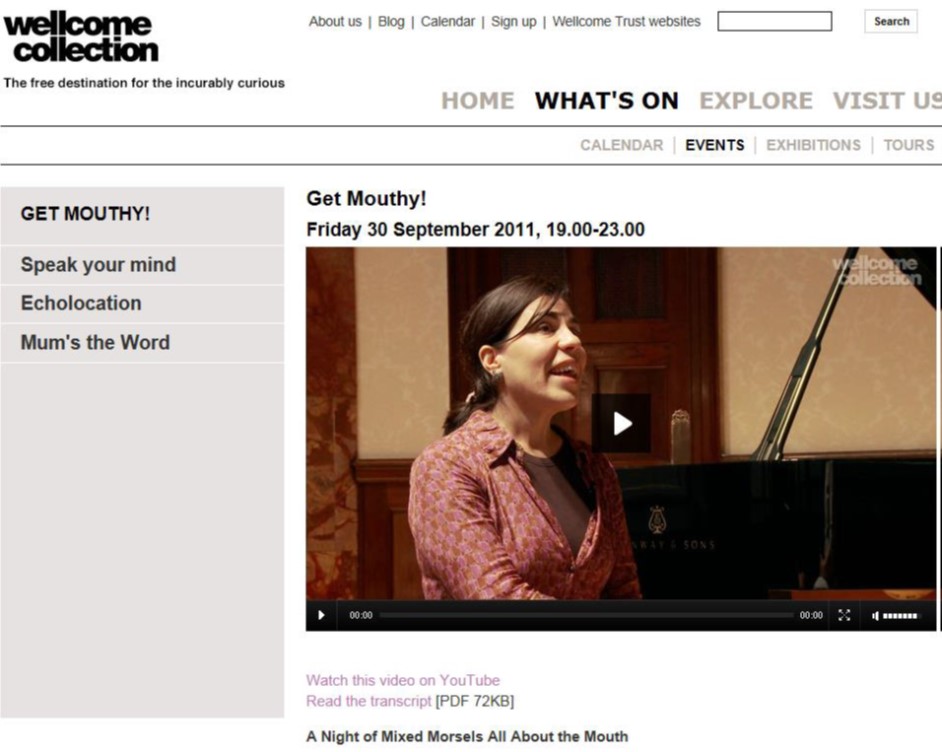The width and height of the screenshot is (942, 752).
Task: Open the Wellcome Collection logo homepage
Action: [x=81, y=38]
